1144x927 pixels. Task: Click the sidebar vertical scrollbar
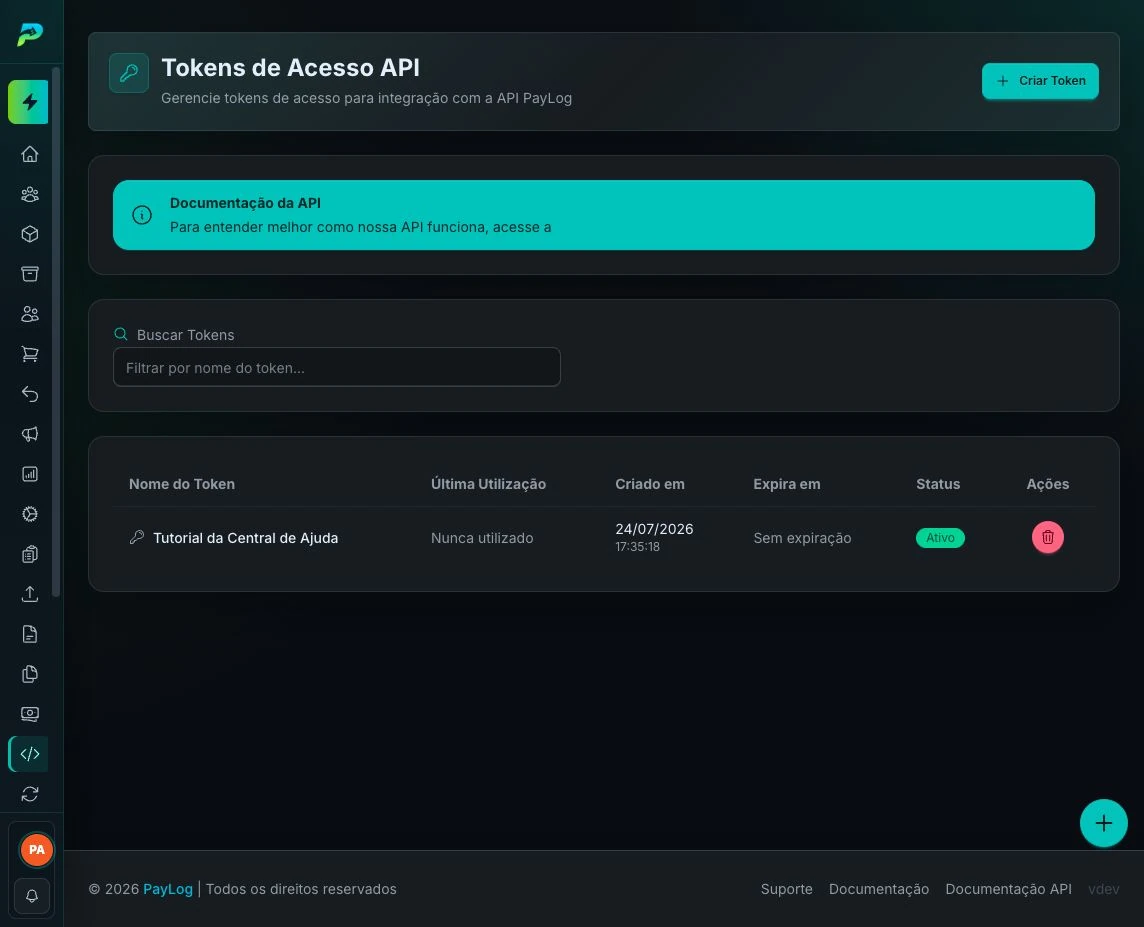pyautogui.click(x=56, y=332)
